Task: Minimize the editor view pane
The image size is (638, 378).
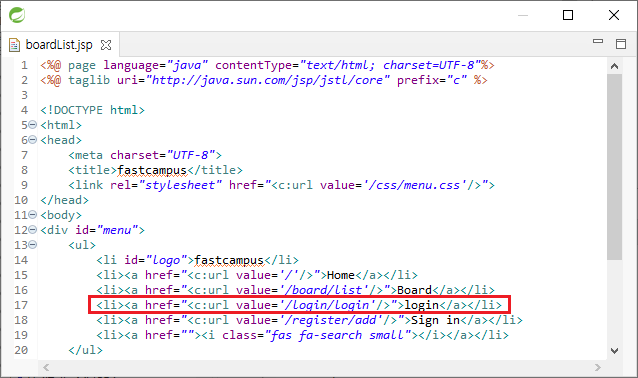Action: 598,41
